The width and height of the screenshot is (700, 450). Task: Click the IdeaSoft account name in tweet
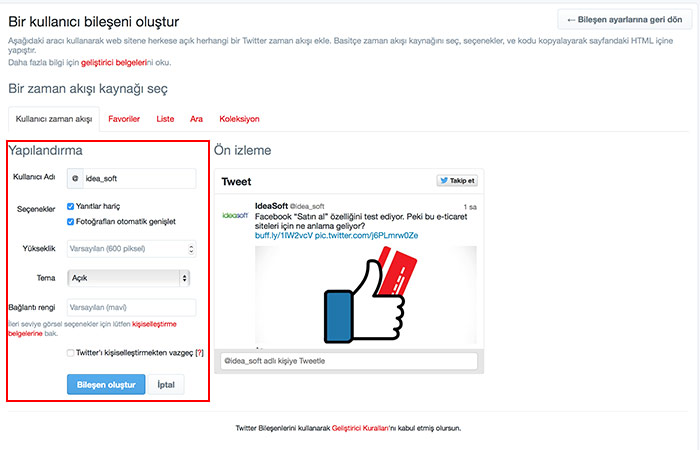pos(271,206)
